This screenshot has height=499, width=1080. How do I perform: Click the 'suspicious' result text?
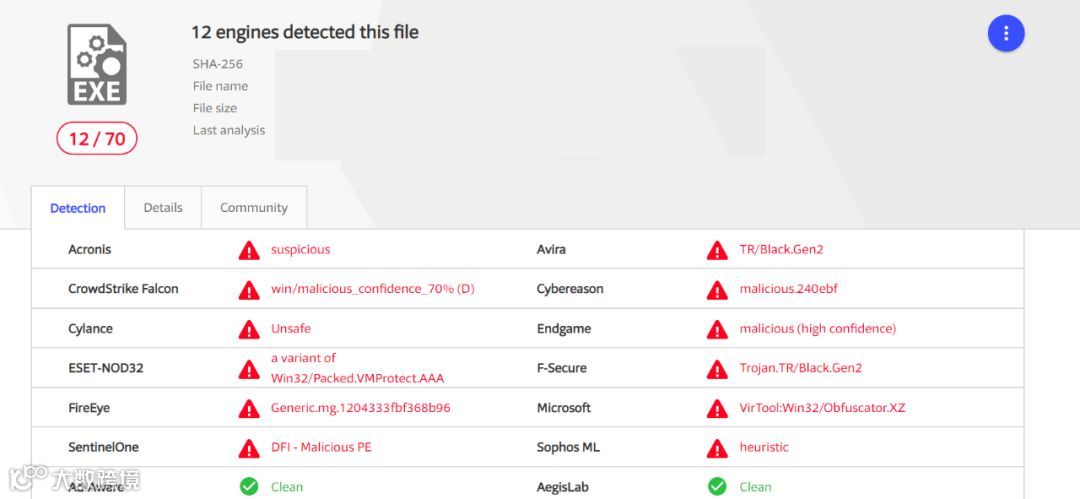click(300, 250)
